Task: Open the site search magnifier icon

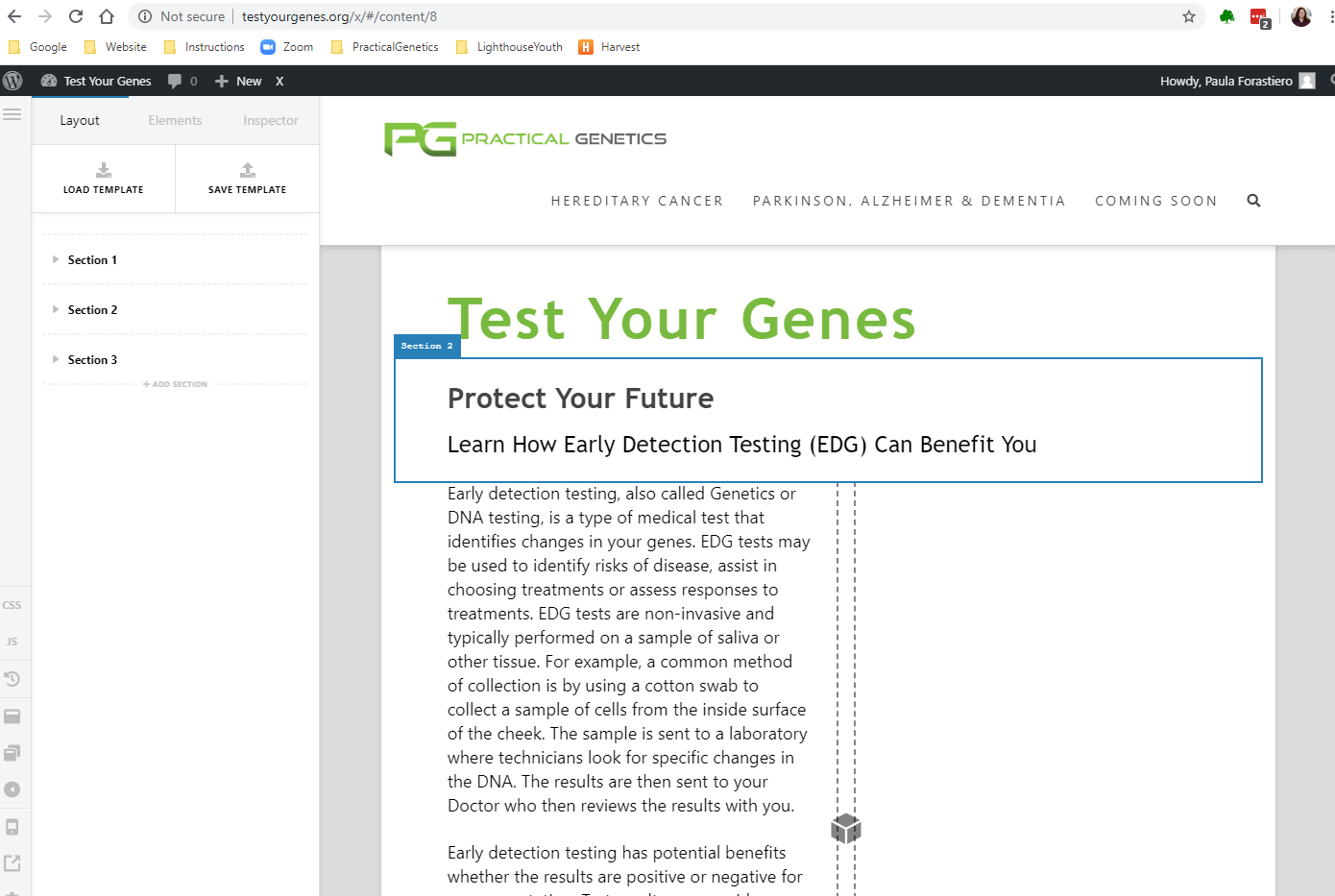Action: [x=1253, y=201]
